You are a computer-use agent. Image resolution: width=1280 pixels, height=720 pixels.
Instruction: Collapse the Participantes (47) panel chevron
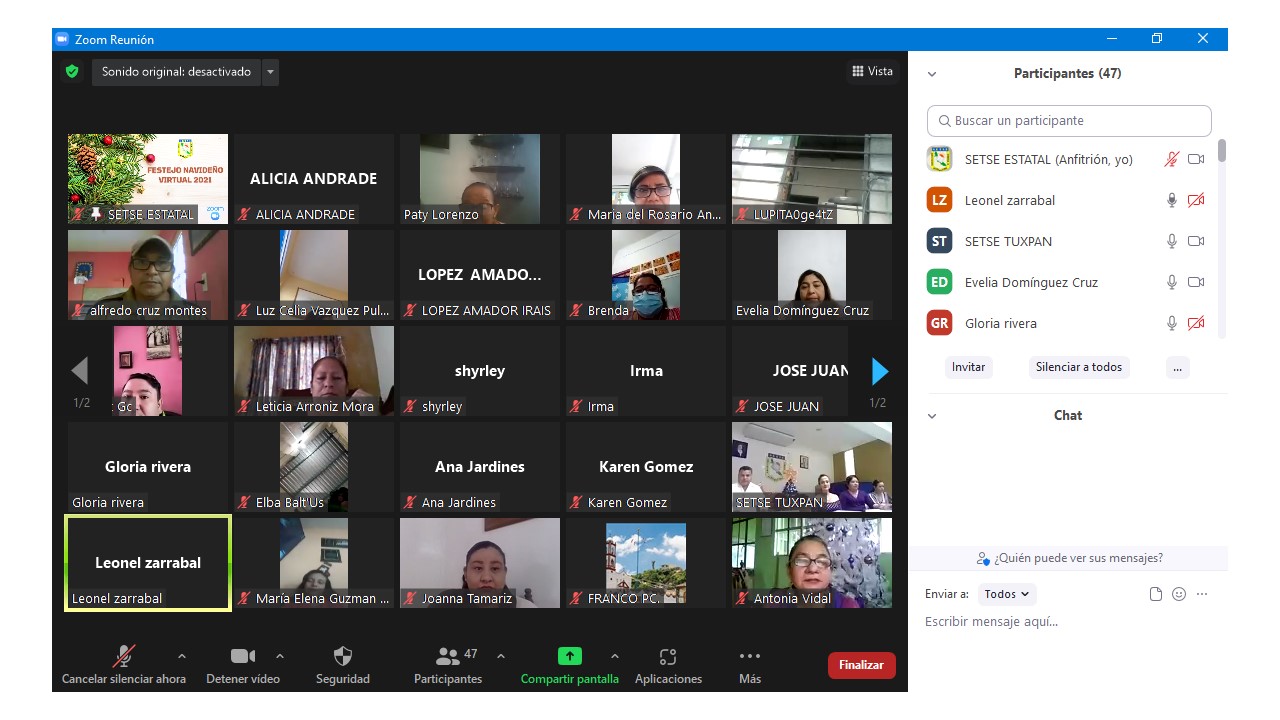pos(932,74)
